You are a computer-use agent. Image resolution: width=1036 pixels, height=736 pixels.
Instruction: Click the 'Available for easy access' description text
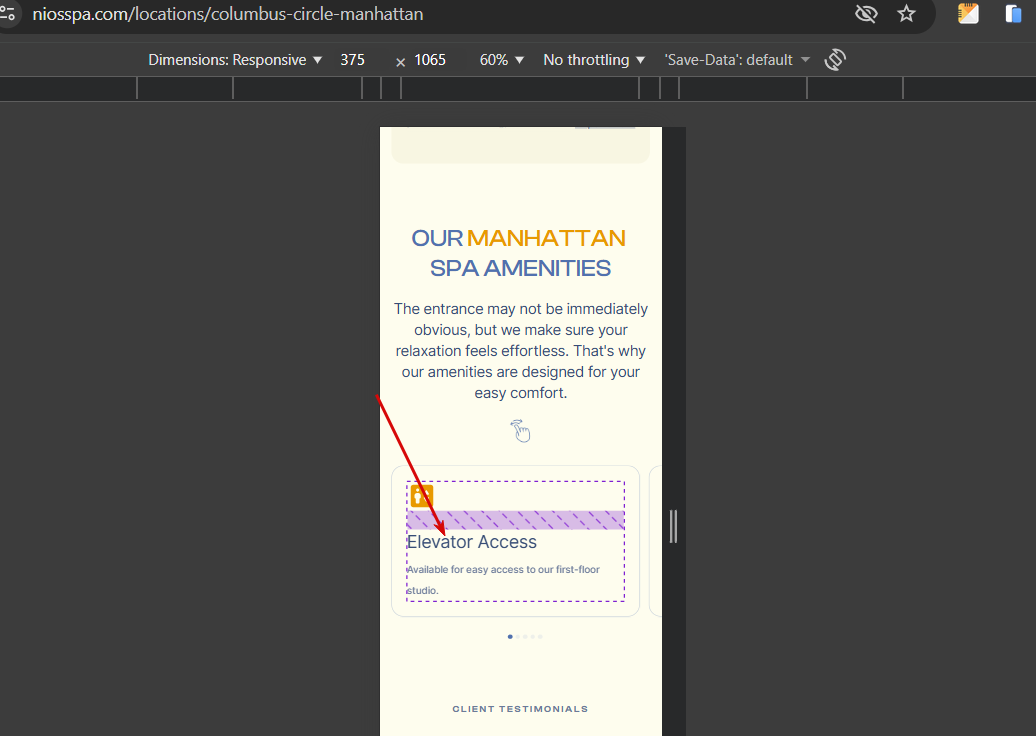[503, 579]
